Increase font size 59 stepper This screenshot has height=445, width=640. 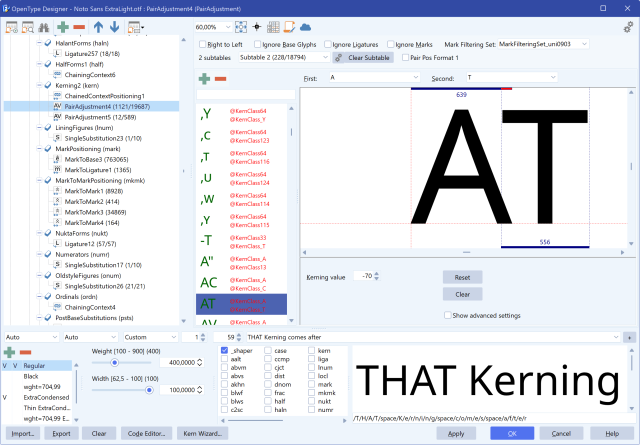tap(240, 335)
